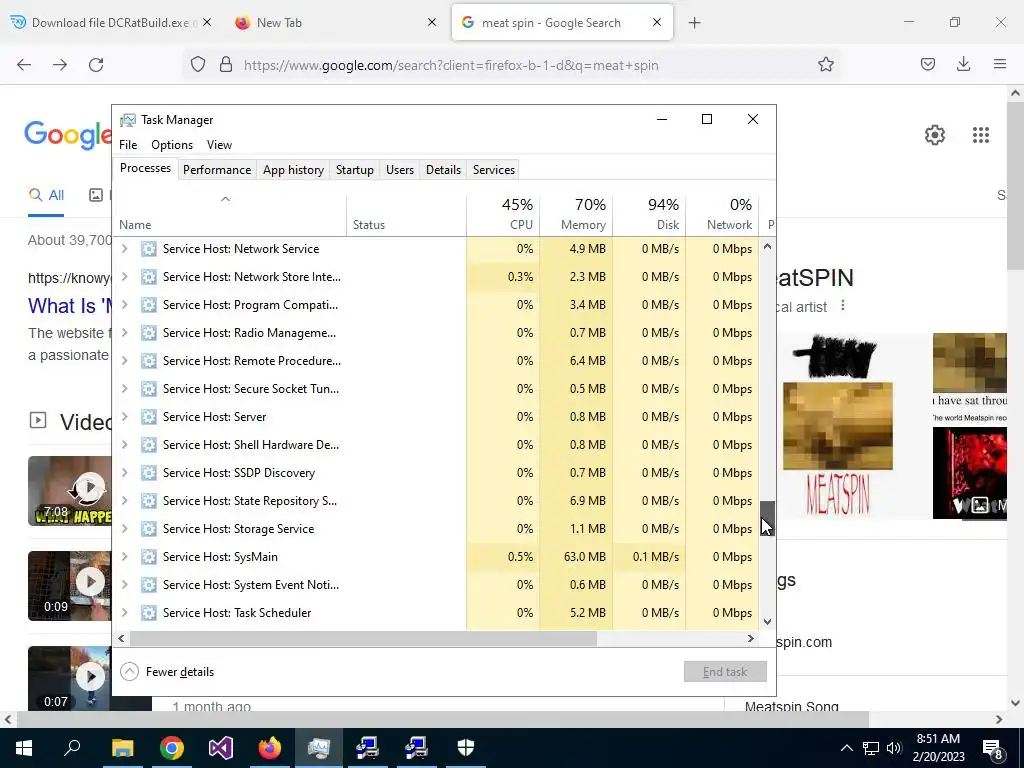The image size is (1024, 768).
Task: Expand Service Host: Program Compatibility row
Action: (125, 305)
